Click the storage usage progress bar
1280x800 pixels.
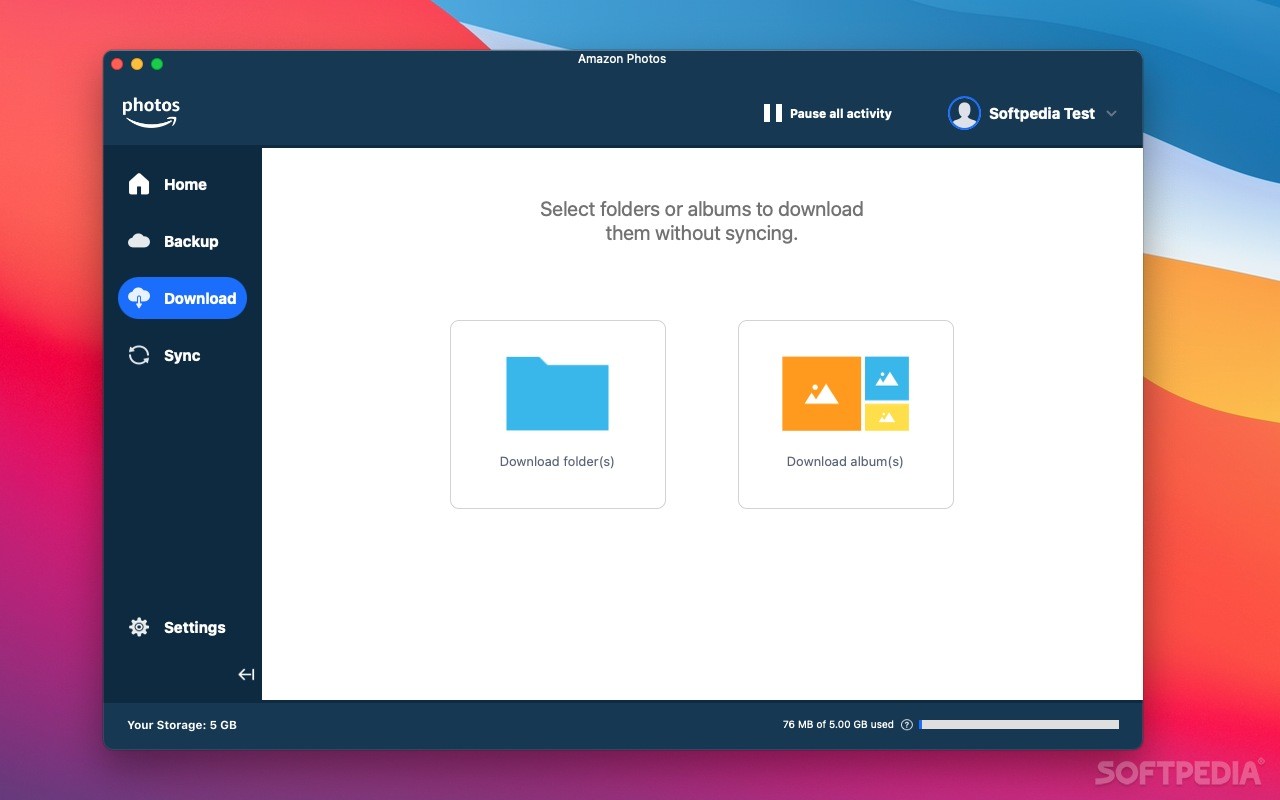(x=1019, y=724)
